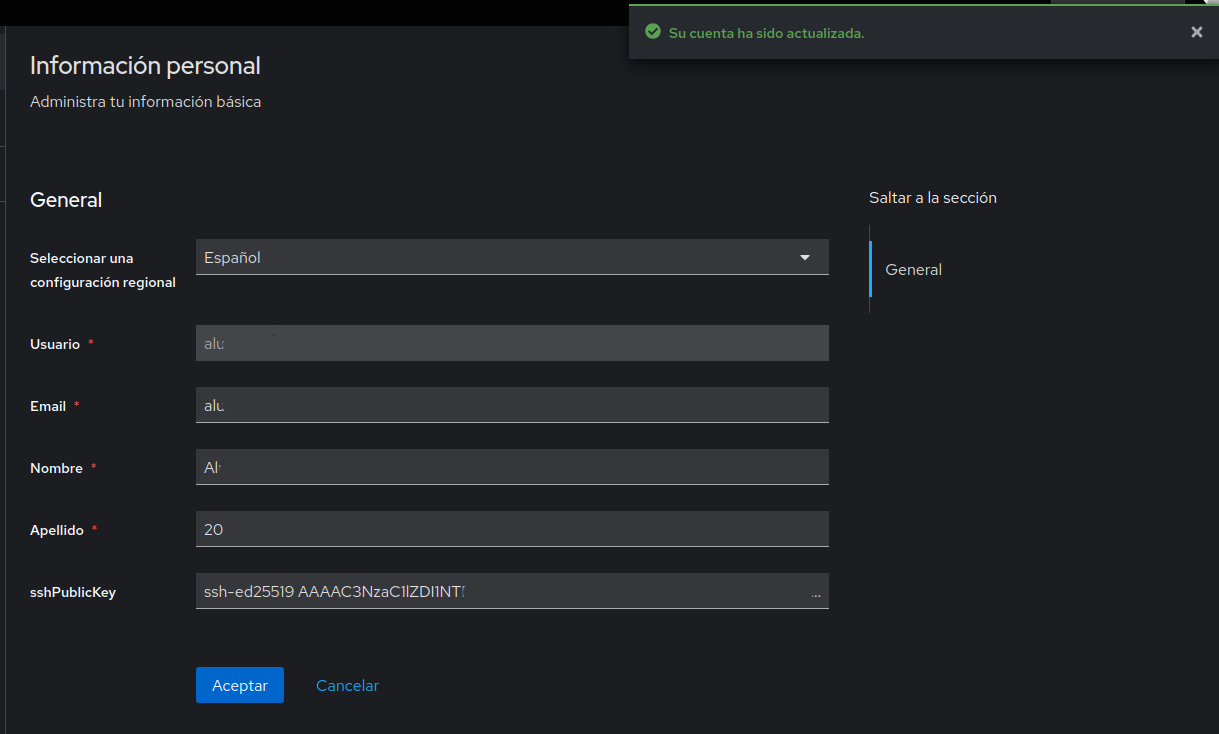This screenshot has height=734, width=1219.
Task: Click the Usuario field label
Action: coord(55,344)
